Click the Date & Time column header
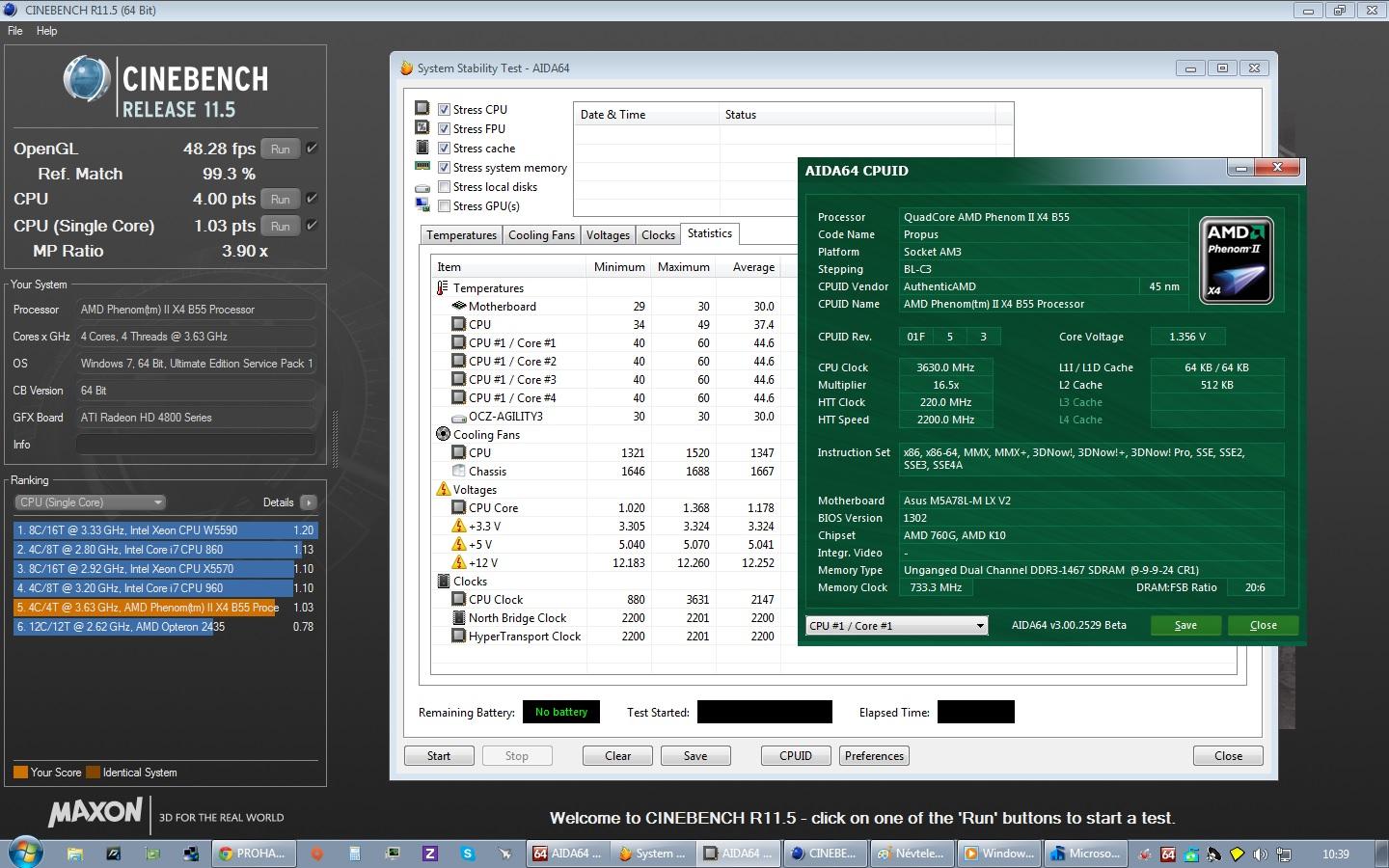Screen dimensions: 1389x868 [646, 115]
